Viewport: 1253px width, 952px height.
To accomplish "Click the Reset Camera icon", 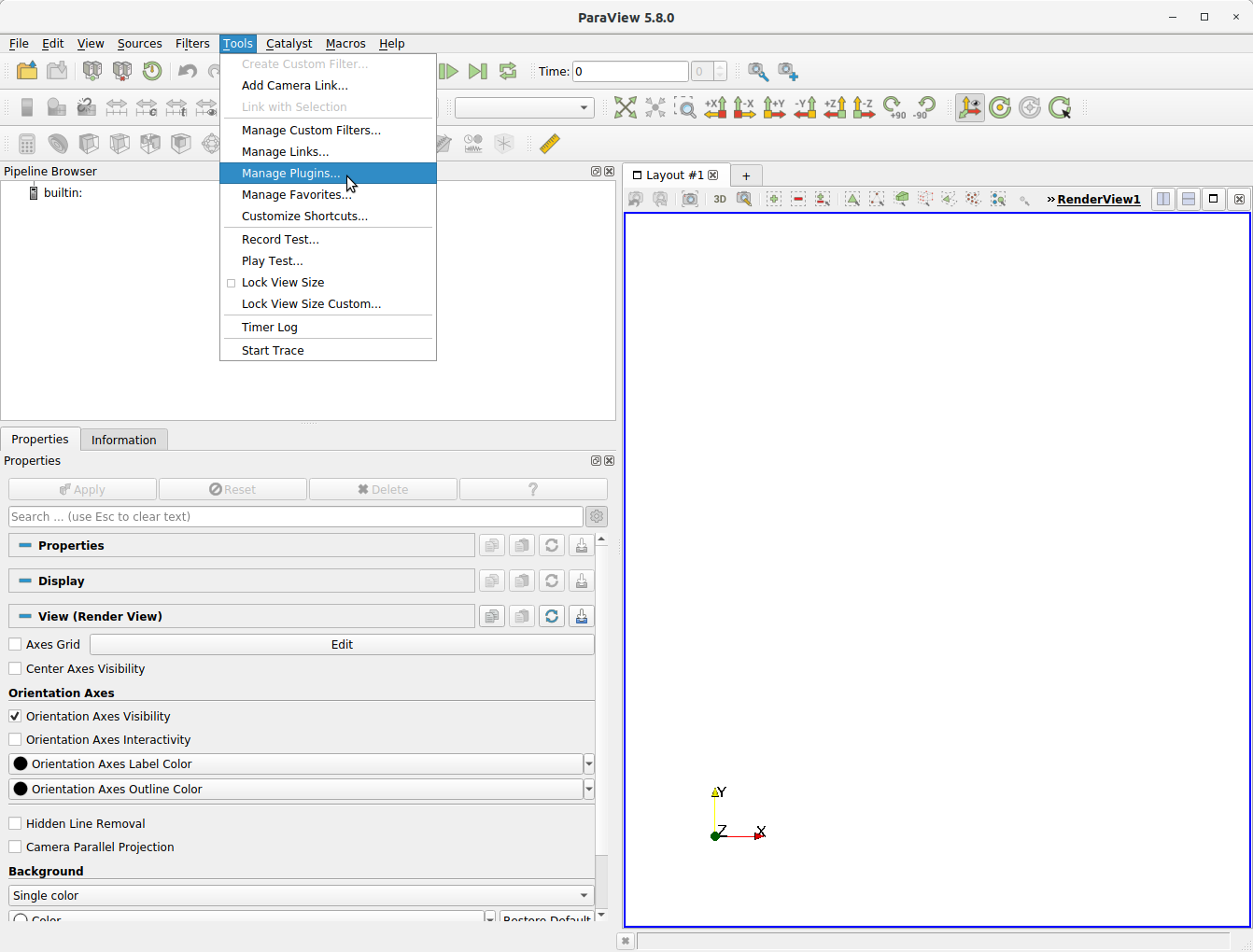I will click(x=626, y=107).
